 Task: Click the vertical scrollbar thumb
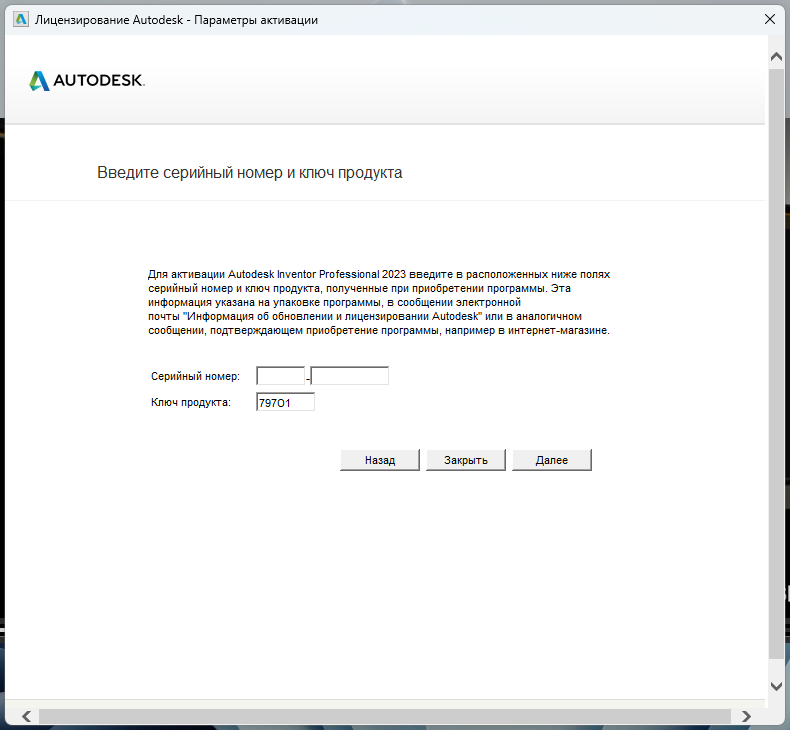(776, 363)
